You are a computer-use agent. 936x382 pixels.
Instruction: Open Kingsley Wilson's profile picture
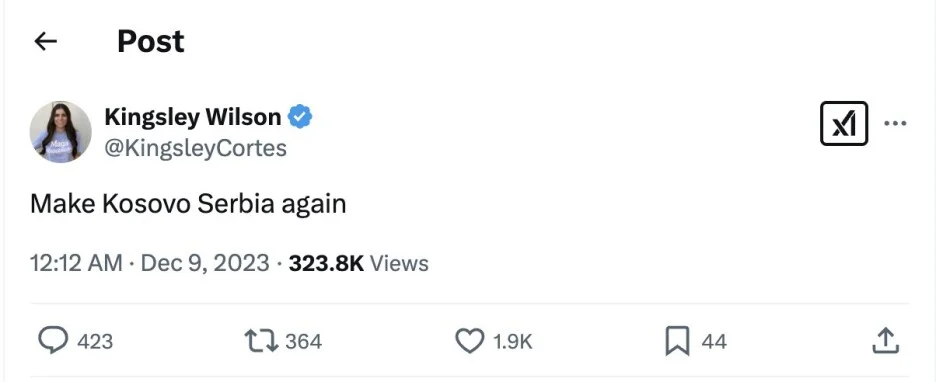61,132
